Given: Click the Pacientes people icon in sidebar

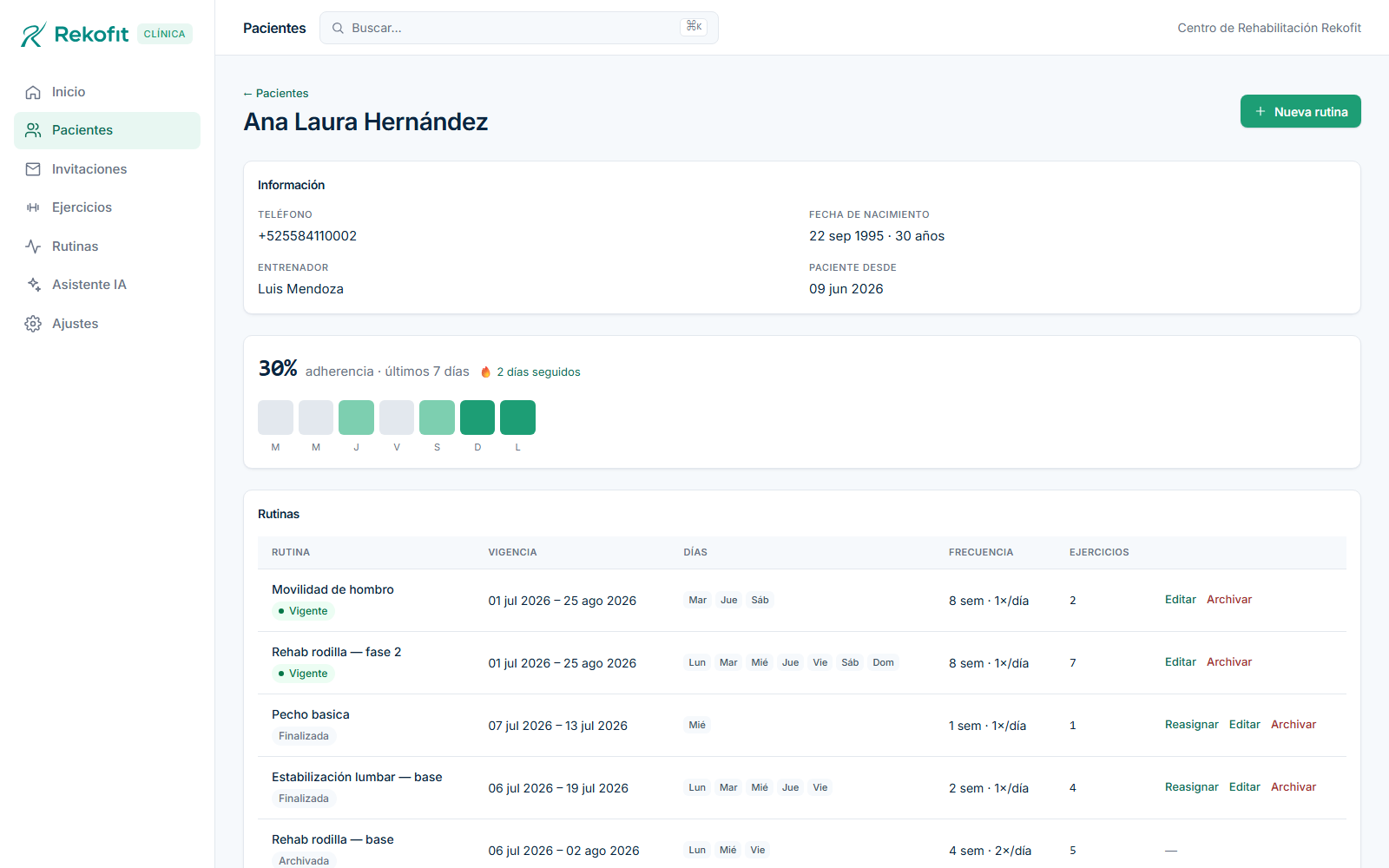Looking at the screenshot, I should [33, 130].
